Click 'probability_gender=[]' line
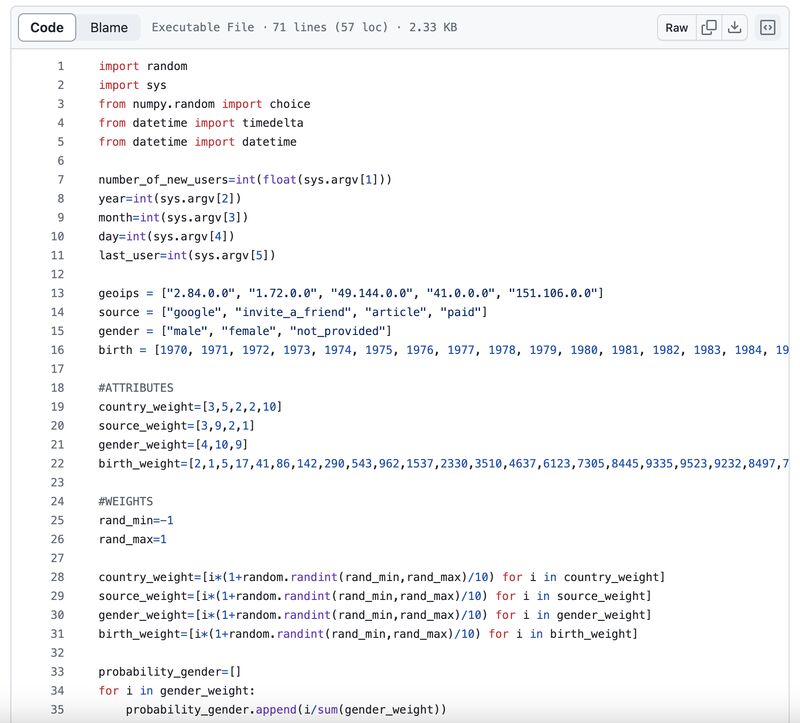 pos(170,672)
